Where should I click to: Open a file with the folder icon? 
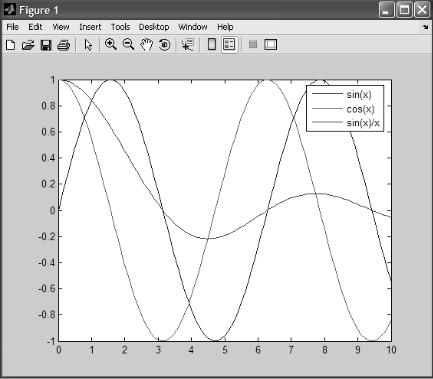coord(28,45)
